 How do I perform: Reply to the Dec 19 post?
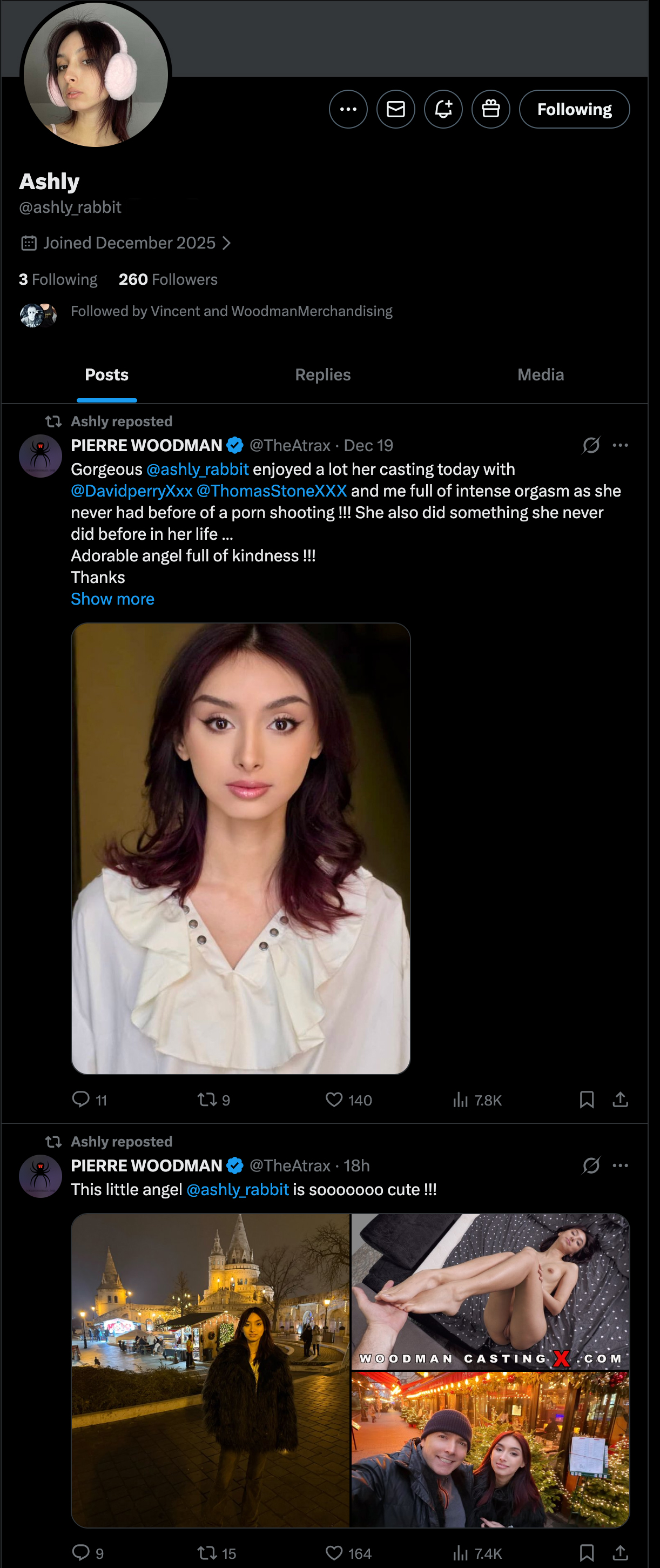click(x=81, y=1100)
